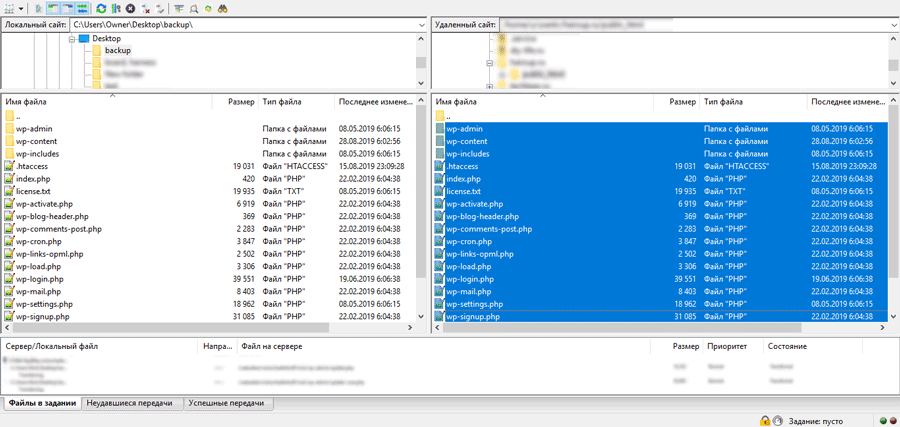
Task: Sort local files by Размер column
Action: point(240,102)
